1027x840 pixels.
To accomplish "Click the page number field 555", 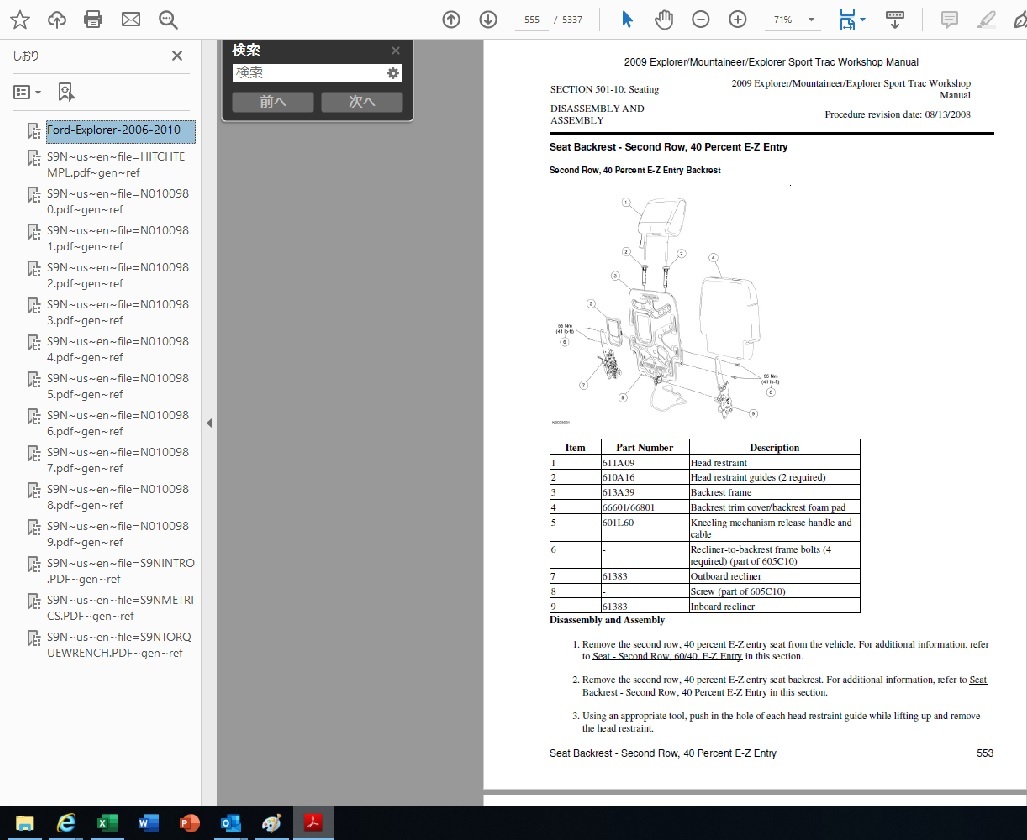I will pos(531,20).
